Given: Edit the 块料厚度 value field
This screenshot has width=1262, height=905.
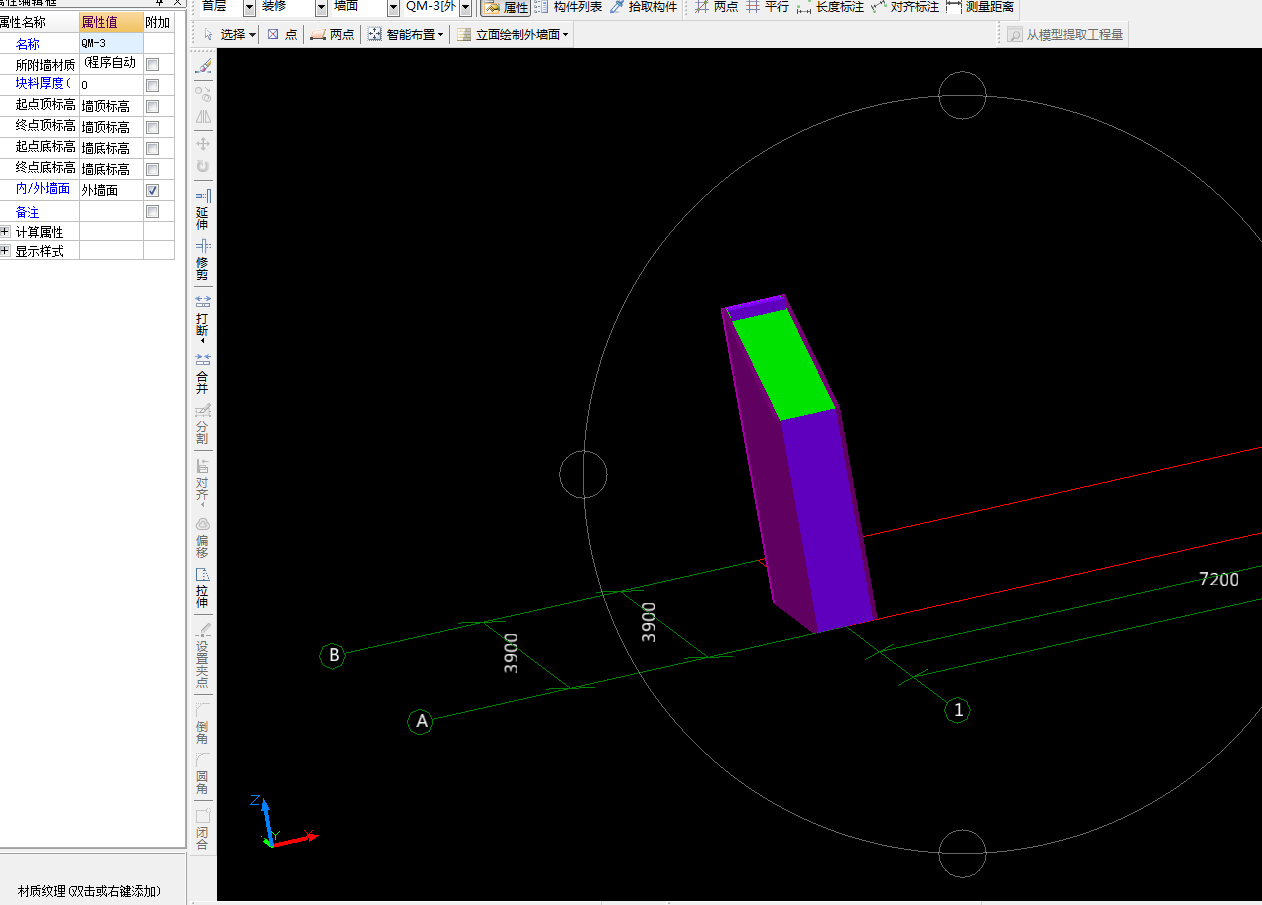Looking at the screenshot, I should pos(111,85).
